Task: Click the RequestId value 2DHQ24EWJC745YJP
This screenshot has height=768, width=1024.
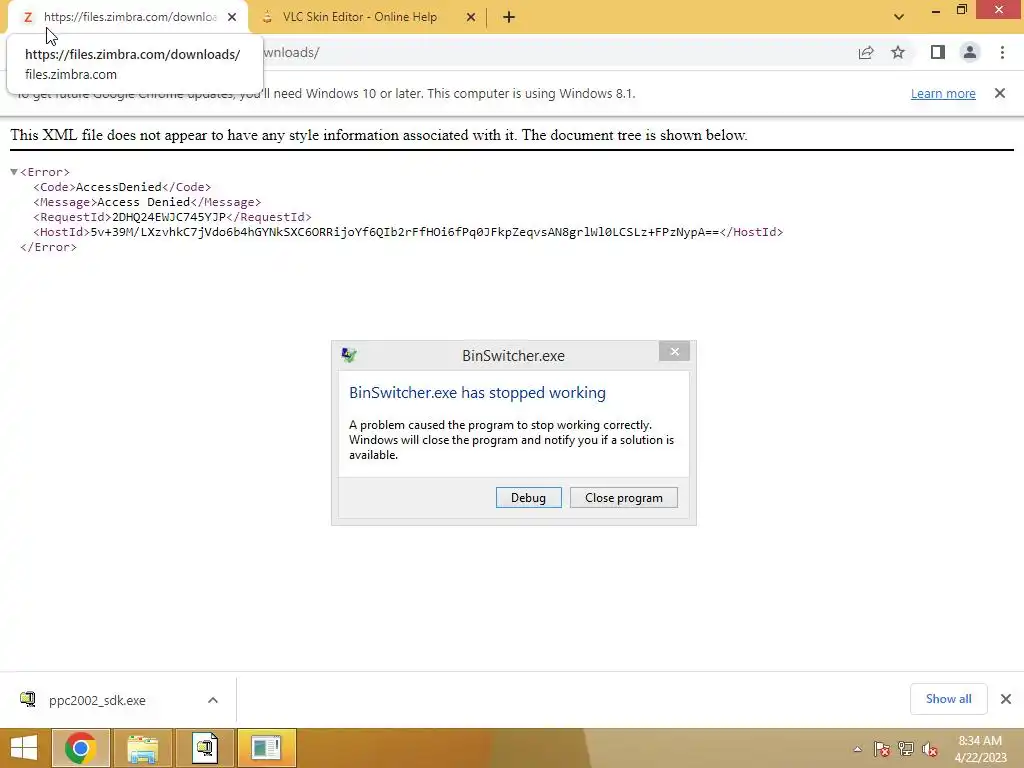Action: point(168,217)
